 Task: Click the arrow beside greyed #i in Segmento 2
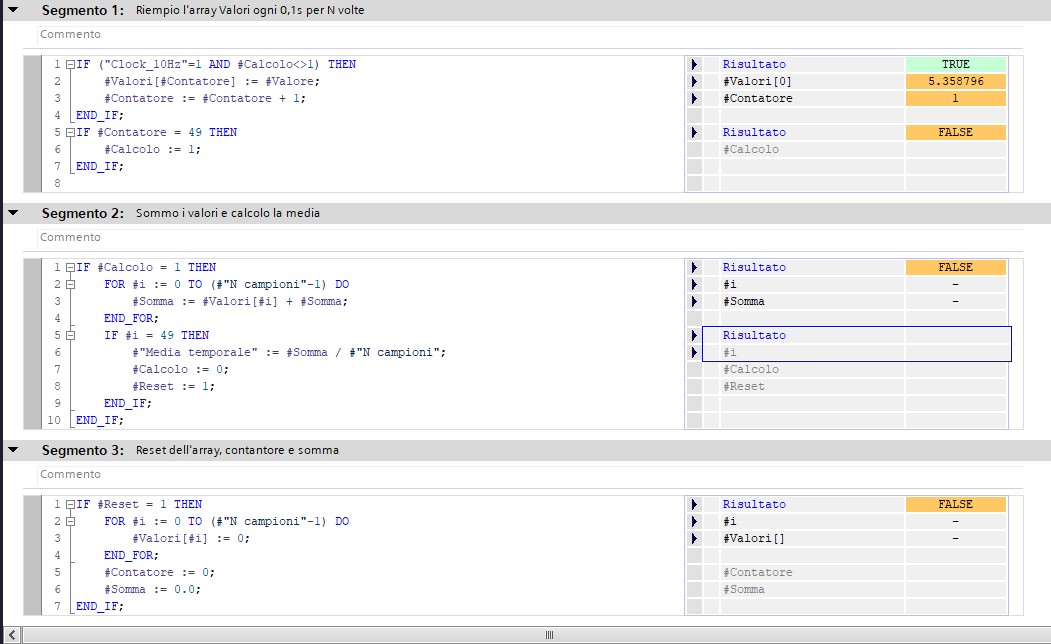pyautogui.click(x=694, y=352)
